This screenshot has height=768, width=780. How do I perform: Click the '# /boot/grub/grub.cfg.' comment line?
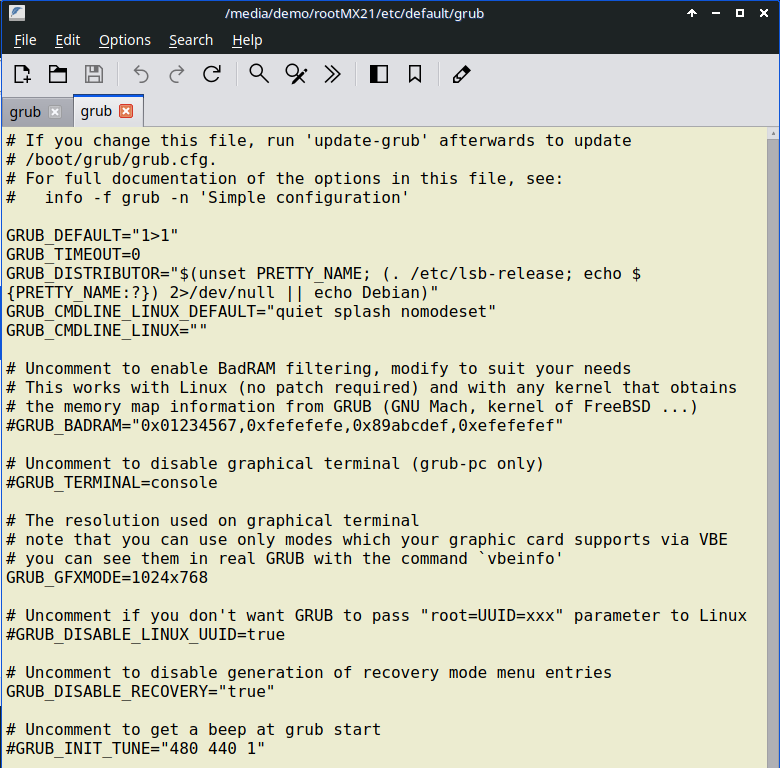[111, 160]
